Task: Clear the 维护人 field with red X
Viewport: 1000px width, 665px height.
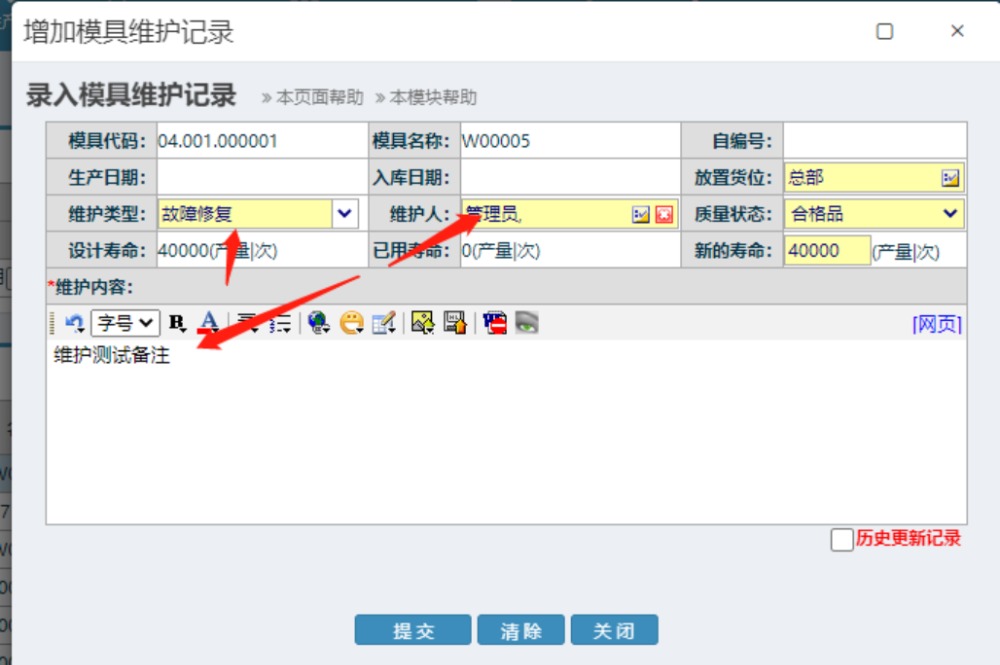Action: [664, 214]
